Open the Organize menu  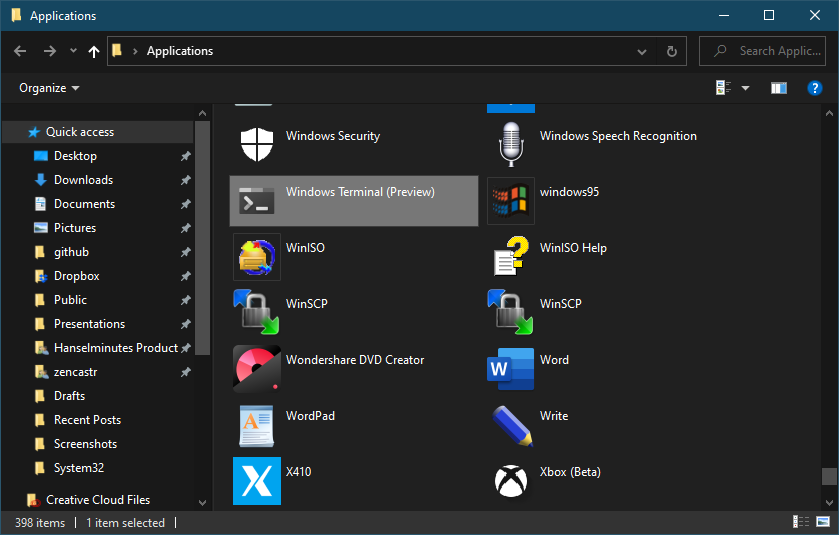coord(49,88)
